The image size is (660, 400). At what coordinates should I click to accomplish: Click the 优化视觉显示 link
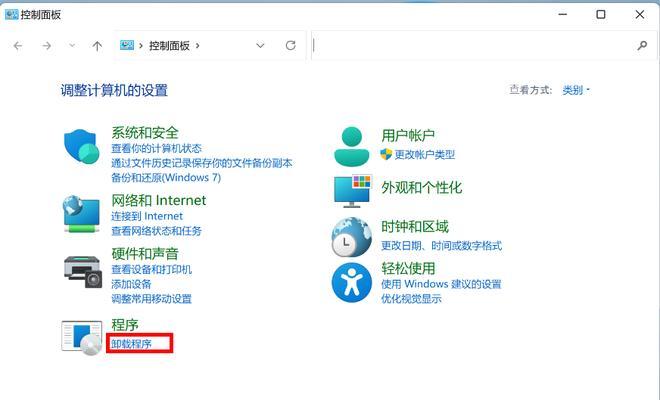coord(411,299)
